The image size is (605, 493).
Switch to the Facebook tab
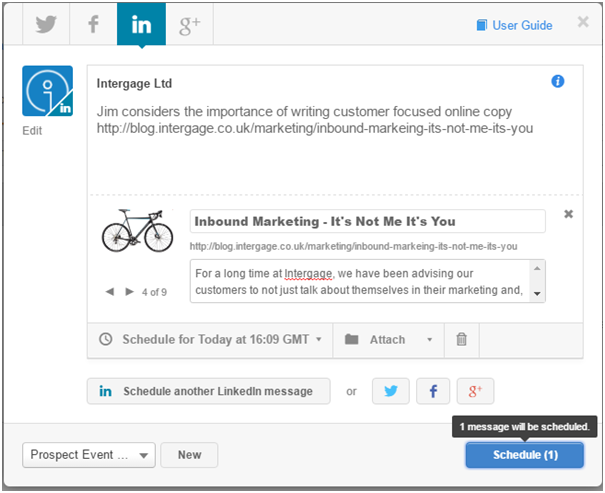[93, 24]
